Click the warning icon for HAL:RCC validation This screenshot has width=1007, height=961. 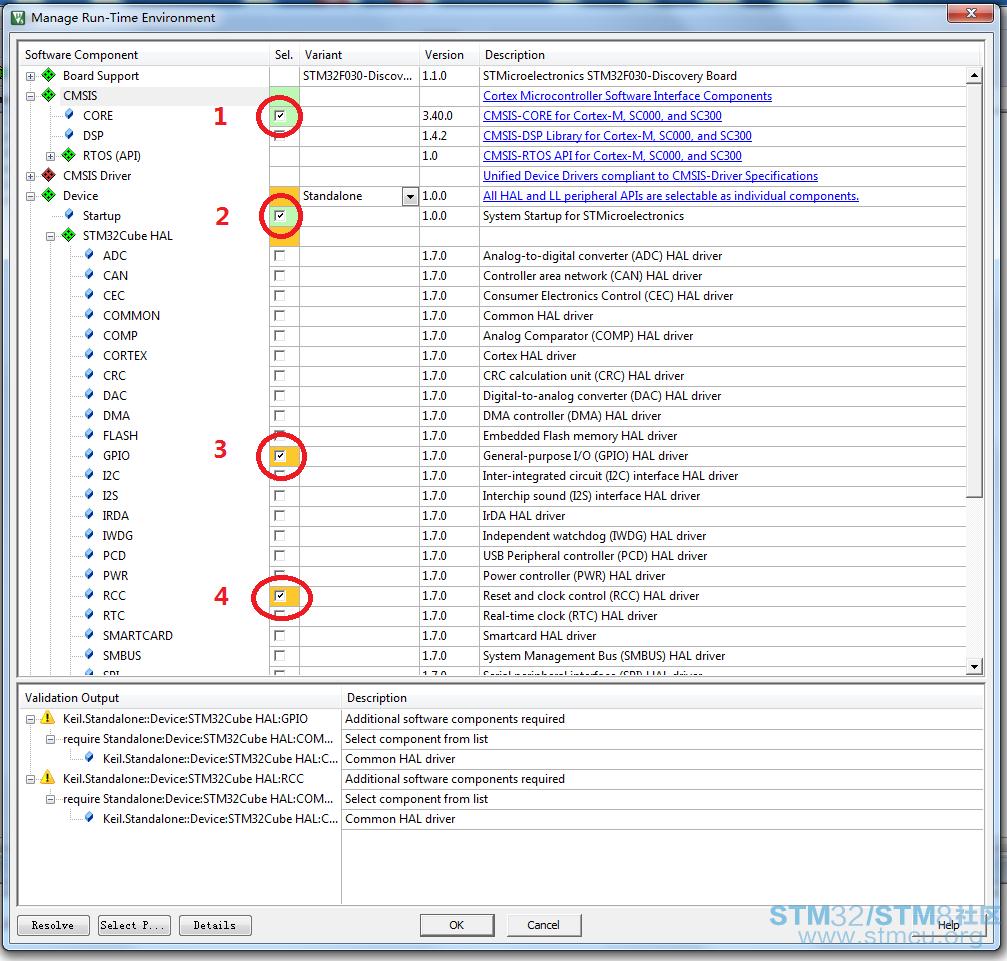pyautogui.click(x=48, y=777)
